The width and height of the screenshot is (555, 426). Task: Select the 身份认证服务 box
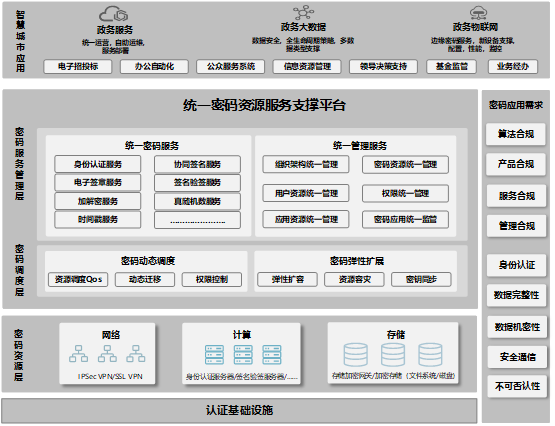(x=98, y=164)
